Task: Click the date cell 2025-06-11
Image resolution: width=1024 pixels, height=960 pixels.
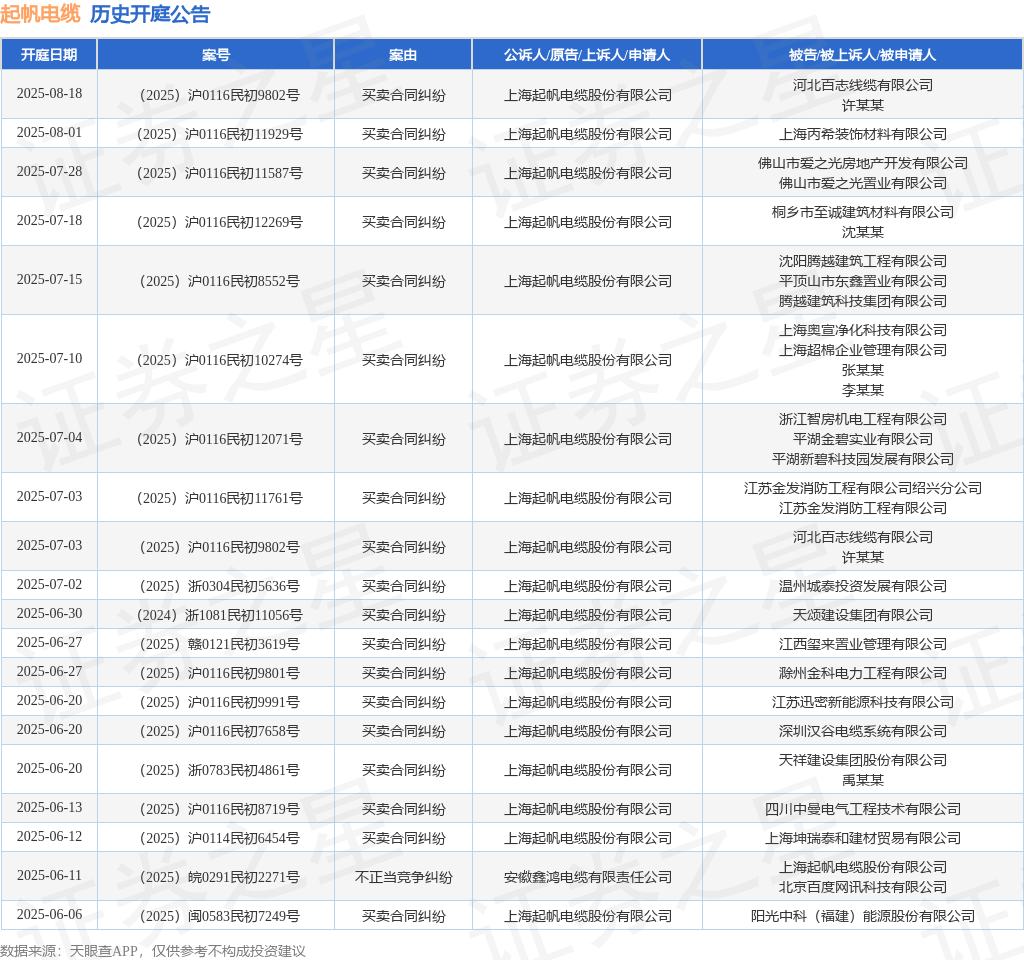Action: 49,876
